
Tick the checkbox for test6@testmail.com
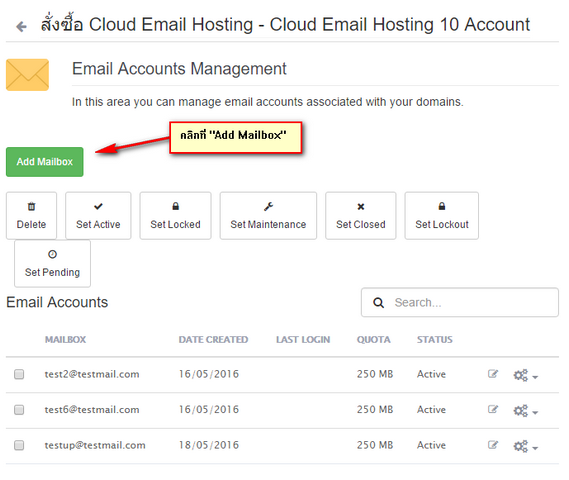19,410
